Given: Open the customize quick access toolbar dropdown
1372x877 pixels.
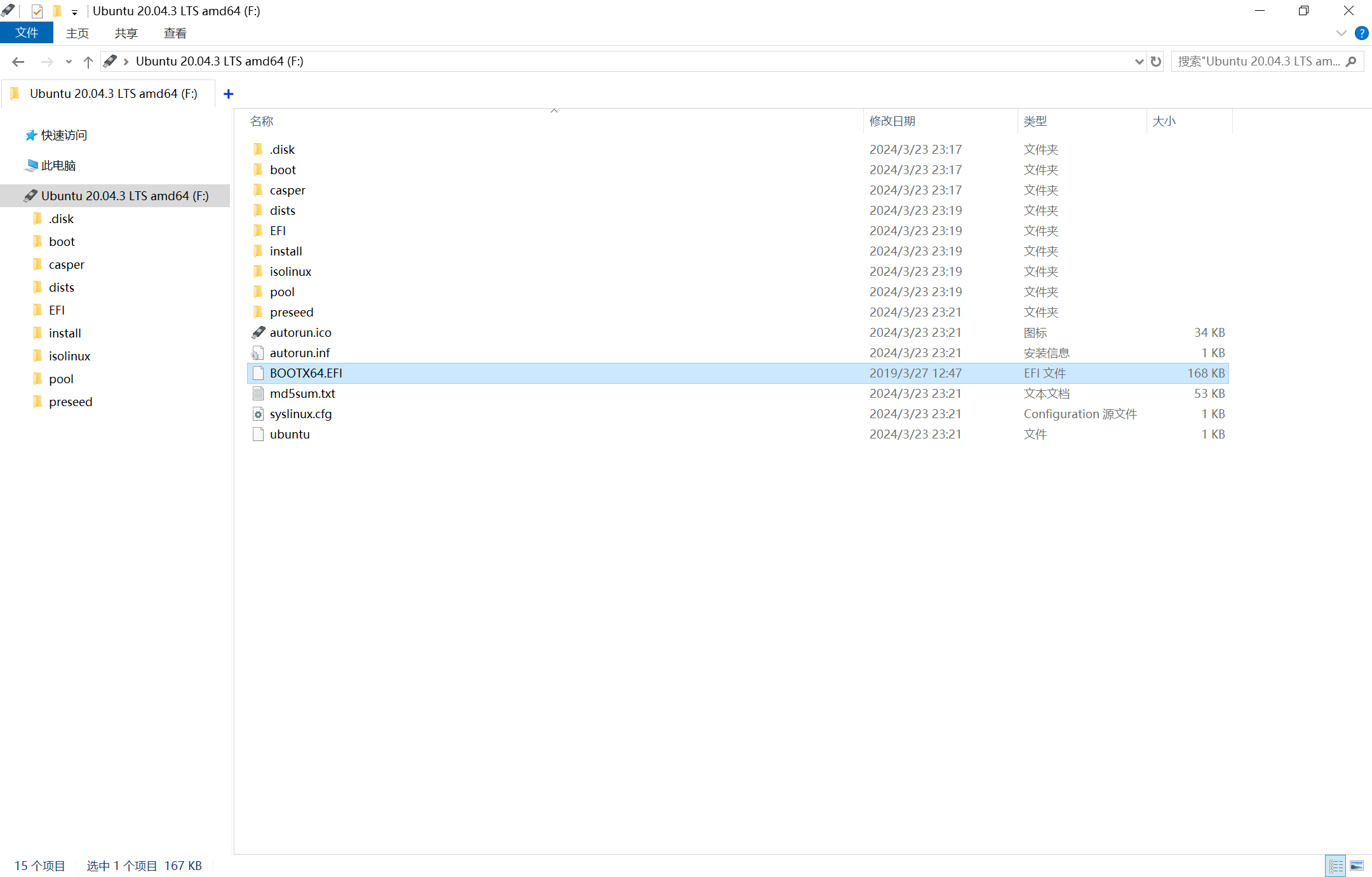Looking at the screenshot, I should (x=74, y=11).
